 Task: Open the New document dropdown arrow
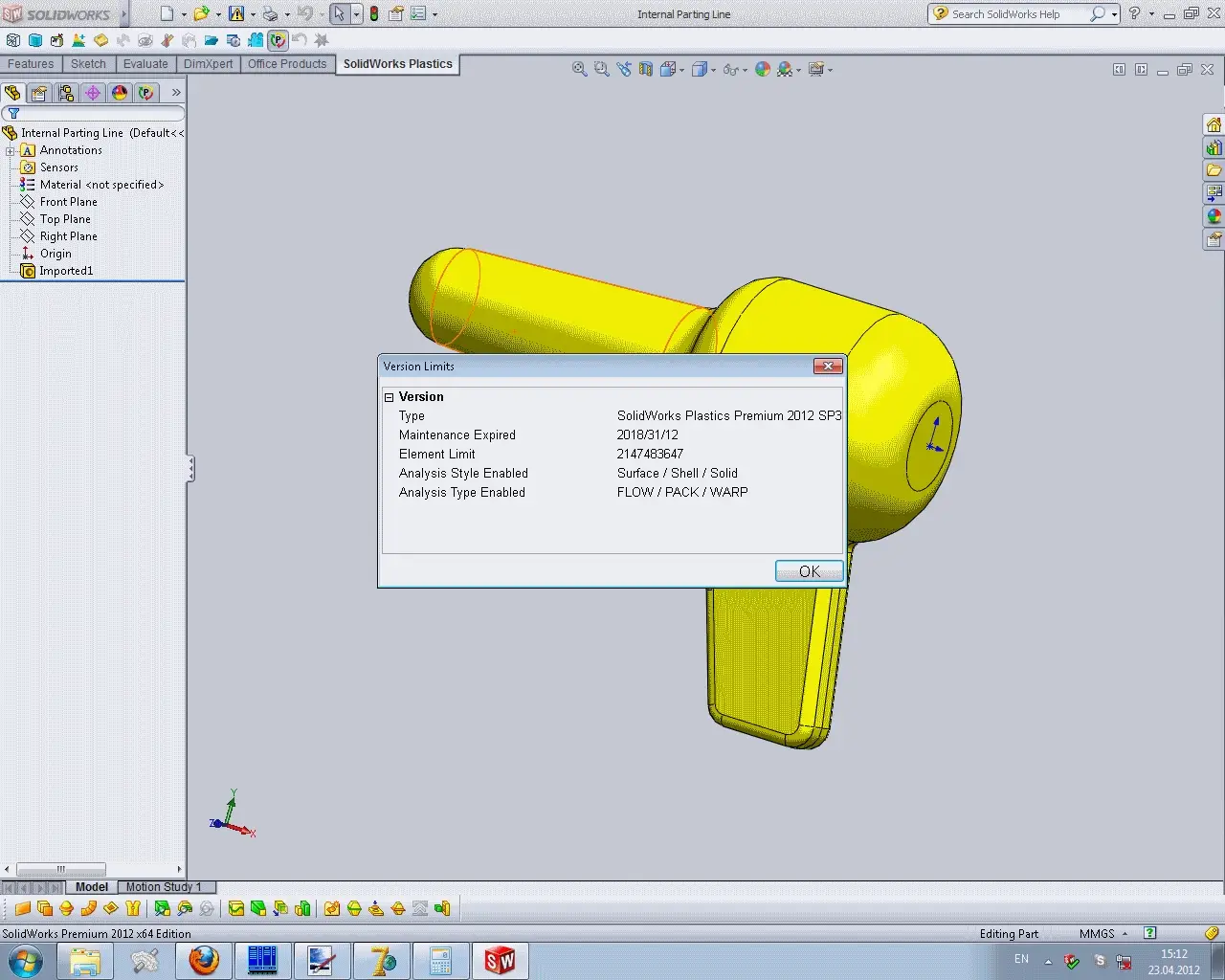(183, 14)
